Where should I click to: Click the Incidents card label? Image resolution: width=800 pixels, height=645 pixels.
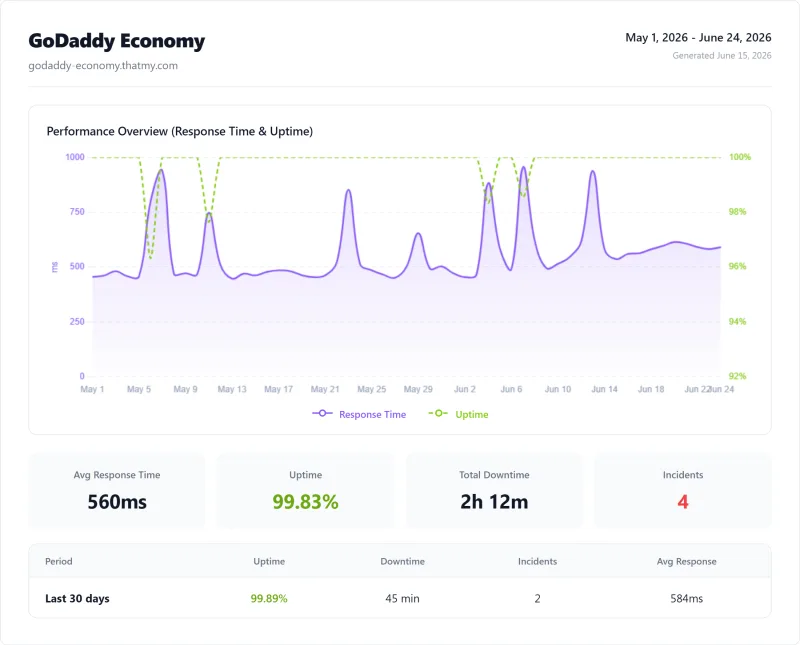pos(683,475)
